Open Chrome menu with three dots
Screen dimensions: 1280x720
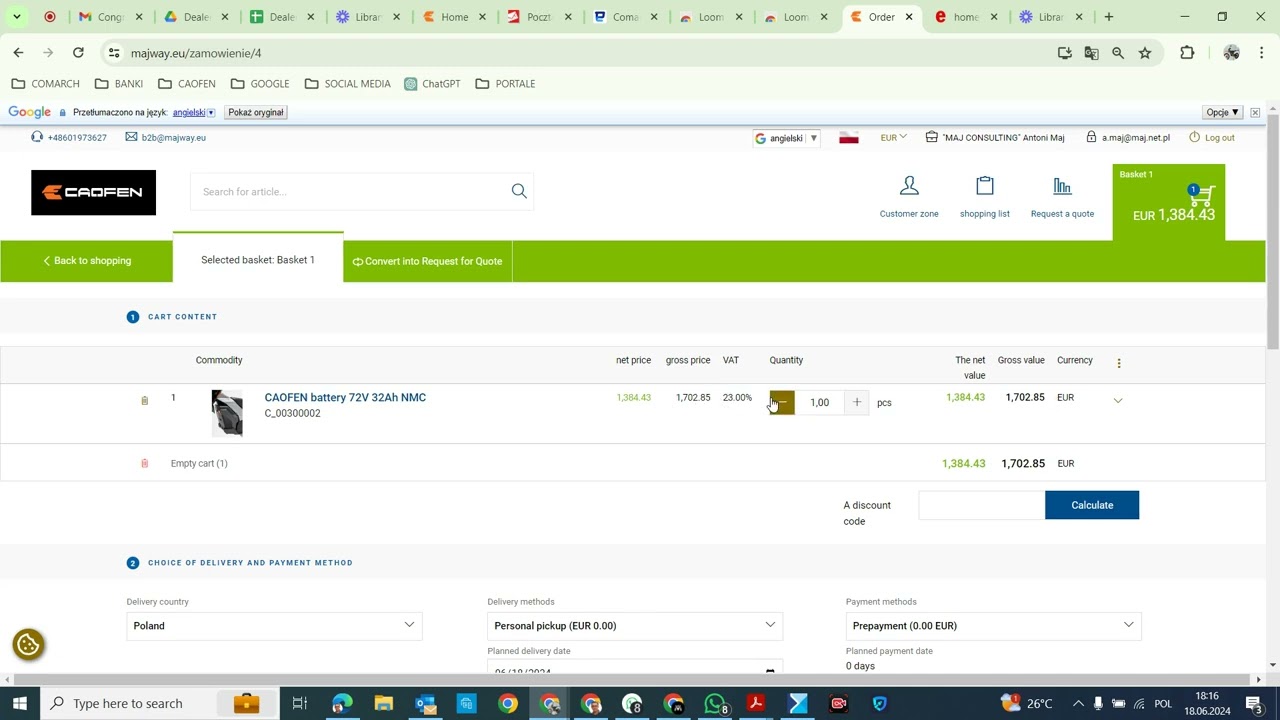pyautogui.click(x=1262, y=53)
